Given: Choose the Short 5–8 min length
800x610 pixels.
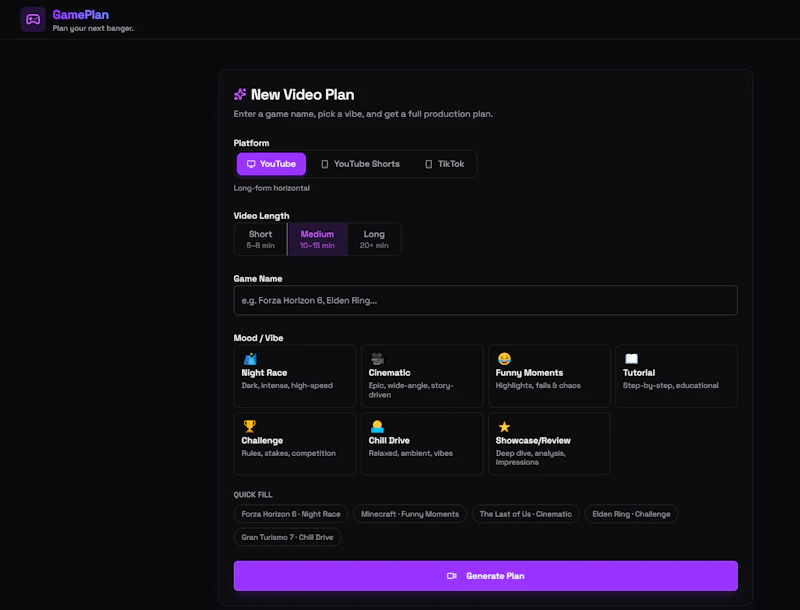Looking at the screenshot, I should [x=261, y=239].
